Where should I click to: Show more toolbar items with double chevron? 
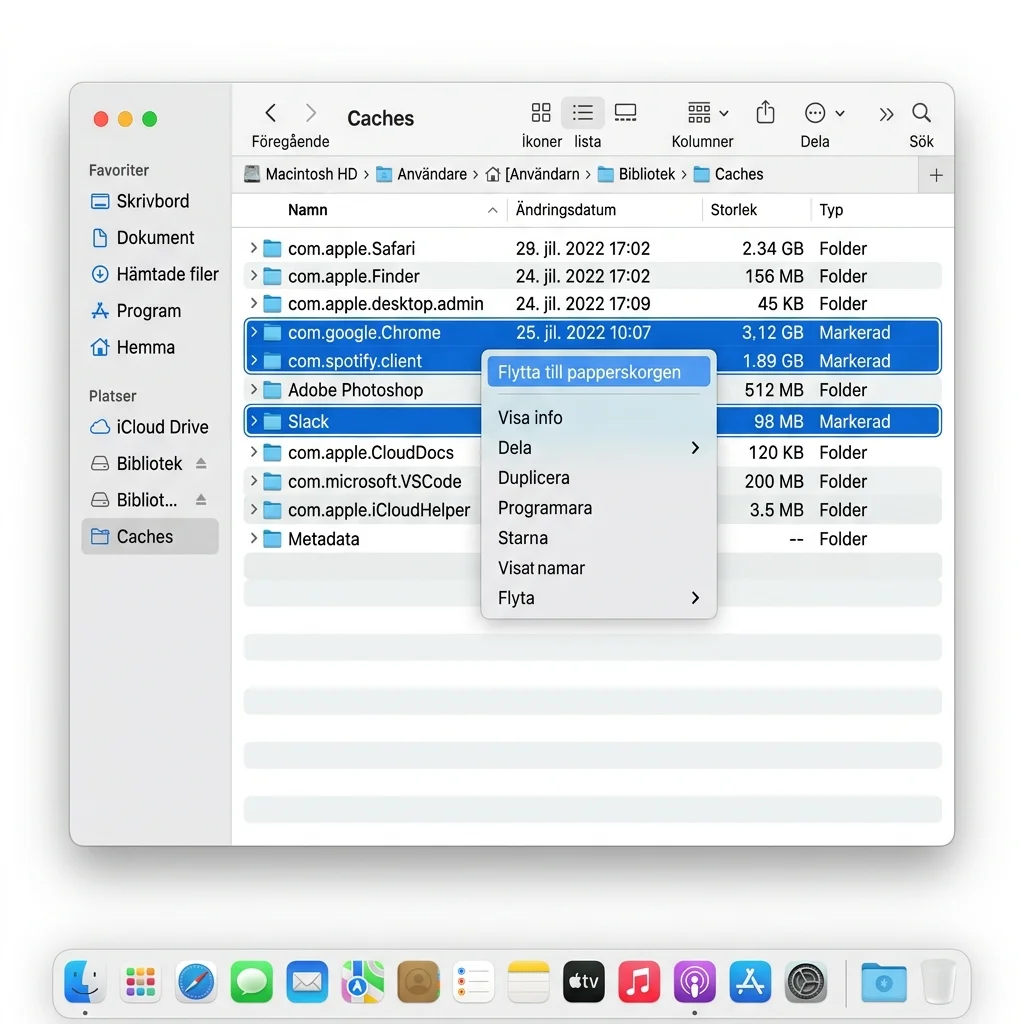tap(886, 114)
